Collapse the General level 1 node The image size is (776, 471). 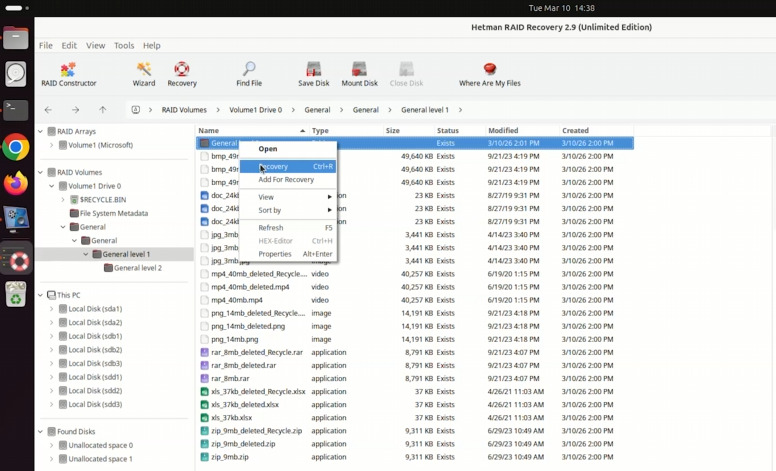pyautogui.click(x=86, y=254)
